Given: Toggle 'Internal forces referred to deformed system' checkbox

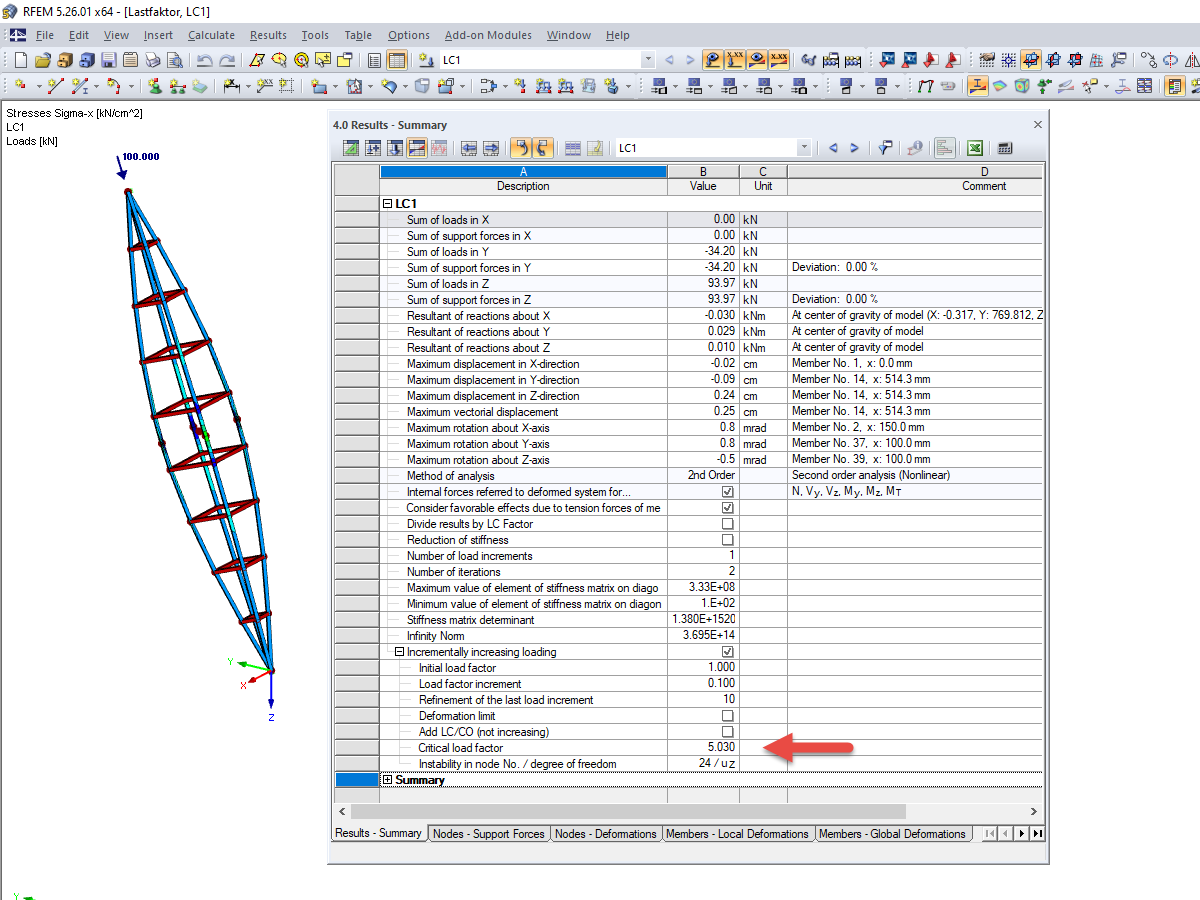Looking at the screenshot, I should coord(727,492).
